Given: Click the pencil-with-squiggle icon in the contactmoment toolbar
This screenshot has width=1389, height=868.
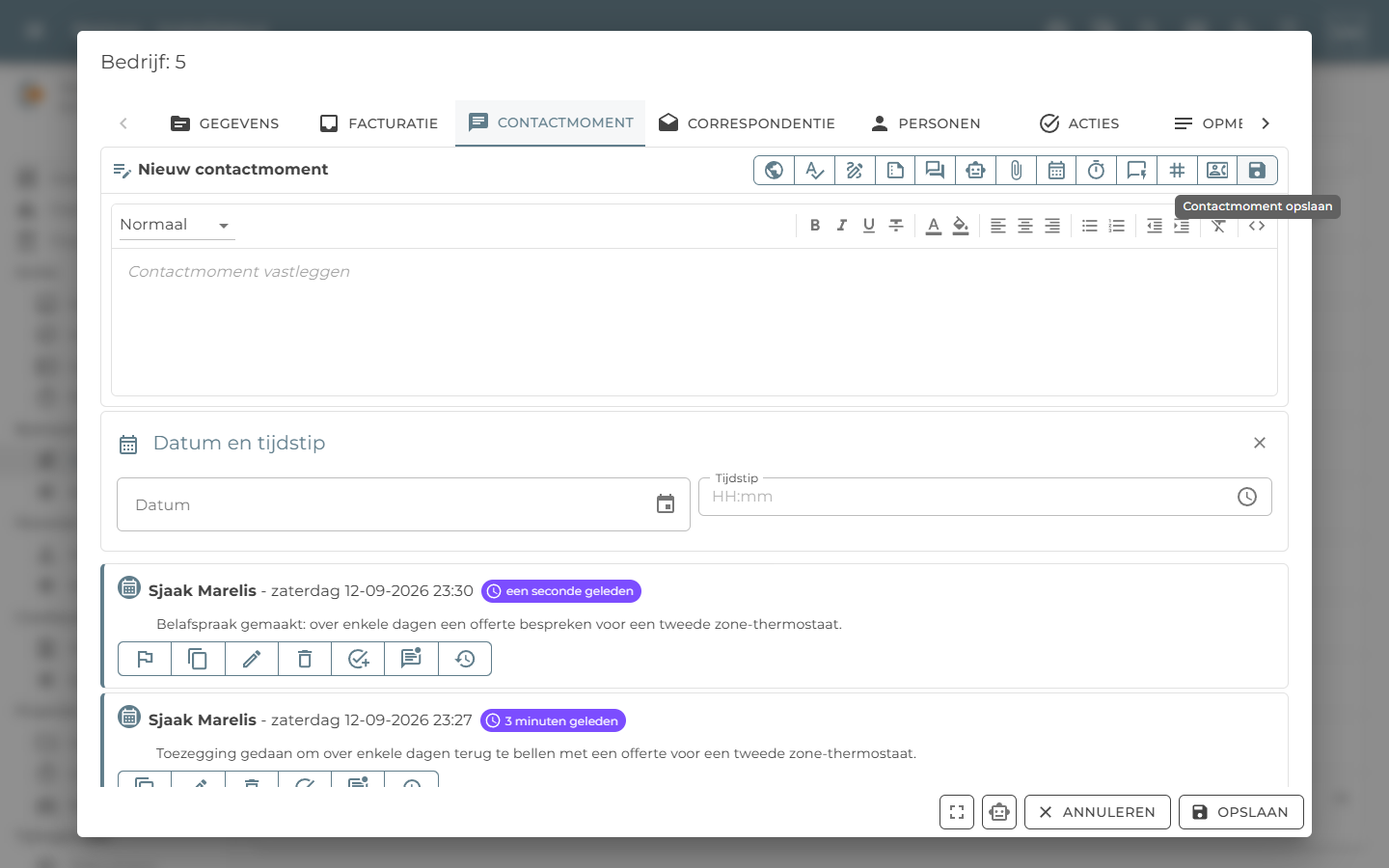Looking at the screenshot, I should [855, 171].
